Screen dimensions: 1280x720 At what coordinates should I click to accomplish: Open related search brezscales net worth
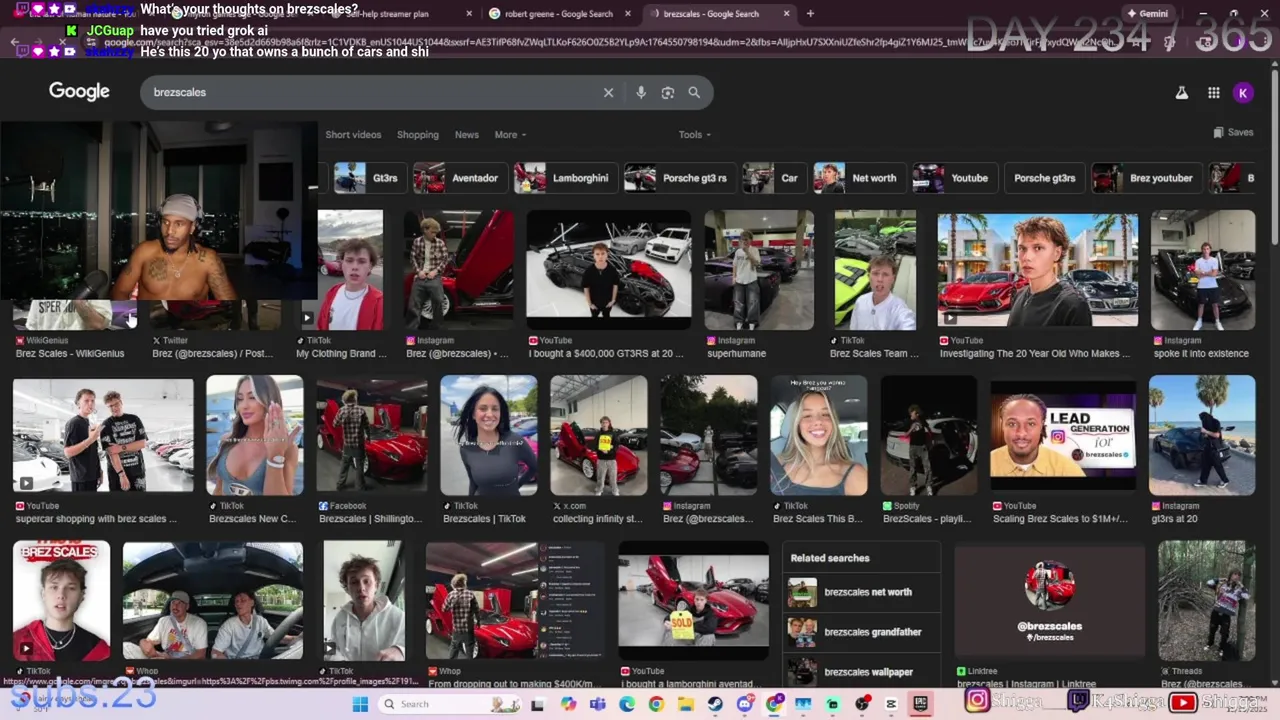(861, 592)
